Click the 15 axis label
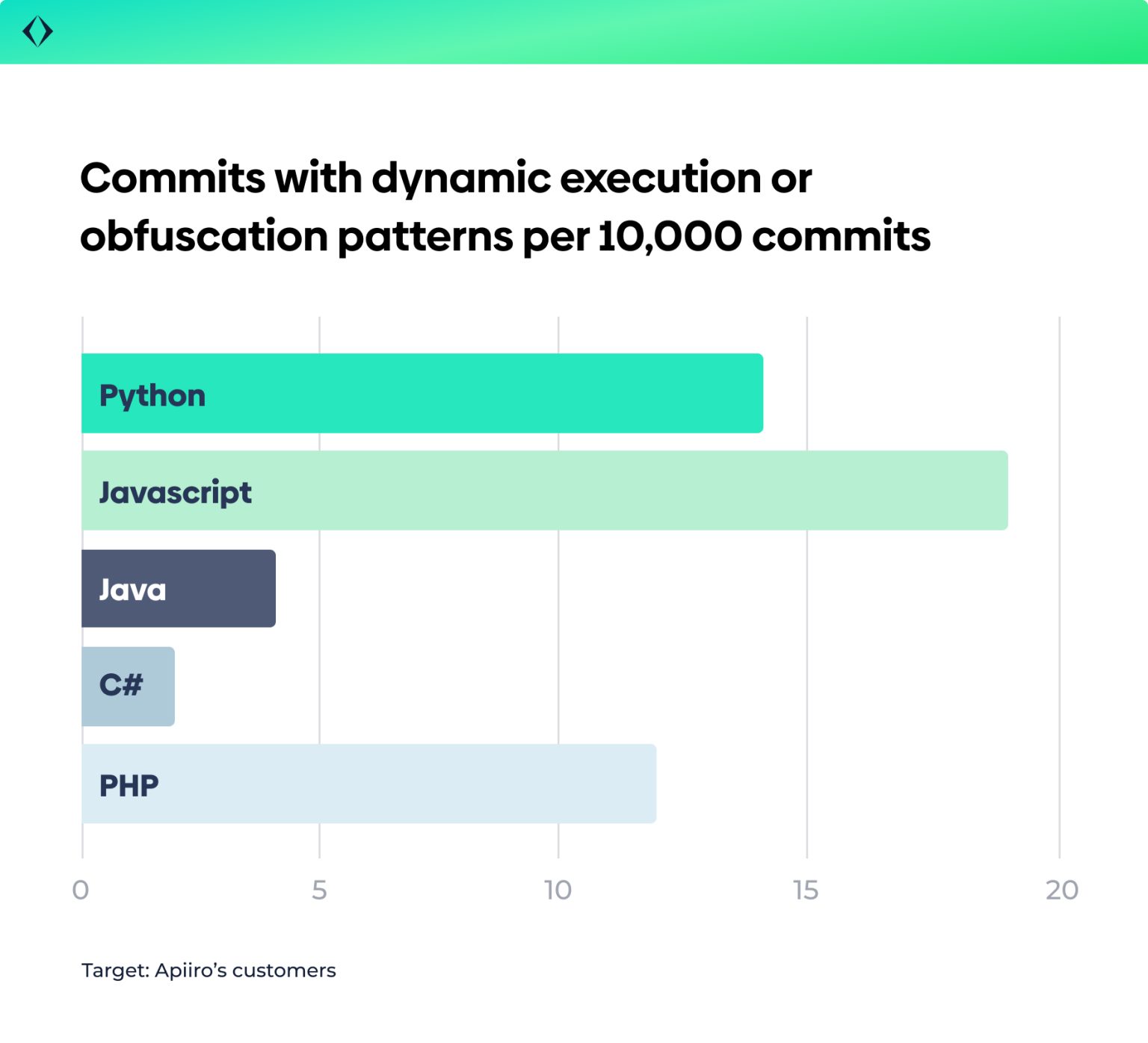The image size is (1148, 1043). (x=806, y=890)
